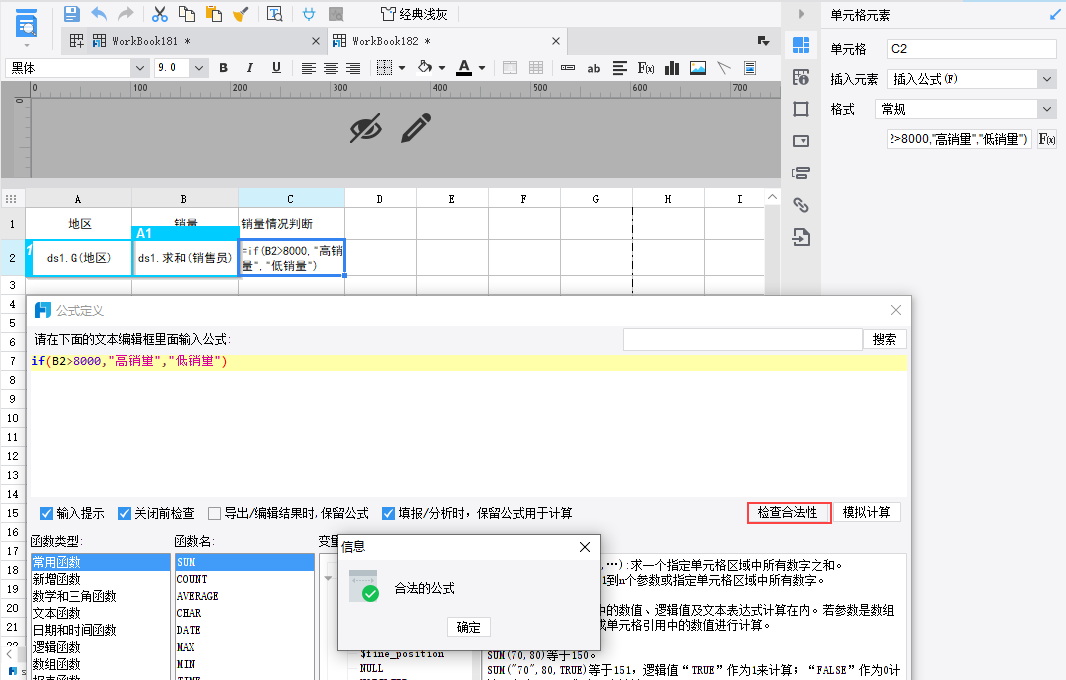Click inside the formula text editor
This screenshot has height=680, width=1066.
tap(468, 425)
